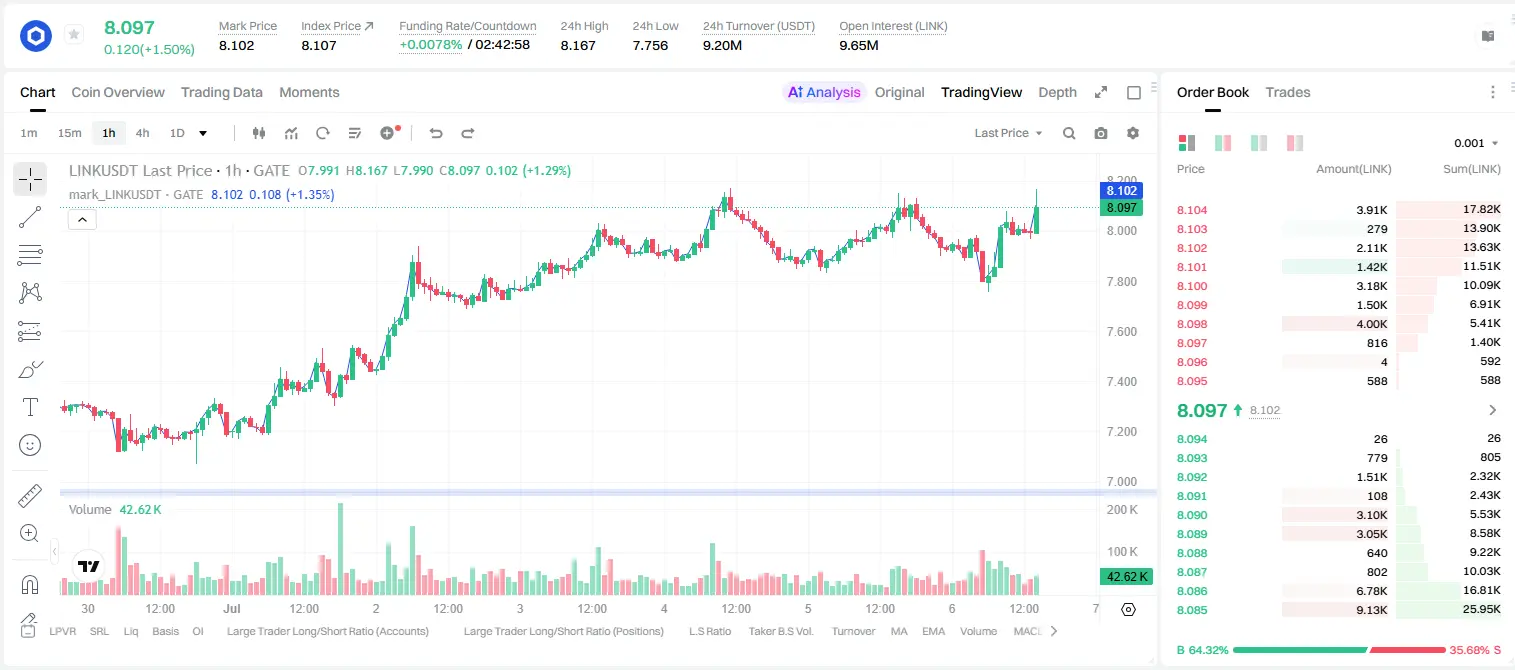Image resolution: width=1515 pixels, height=670 pixels.
Task: Open the emoji sticker tool
Action: coord(30,445)
